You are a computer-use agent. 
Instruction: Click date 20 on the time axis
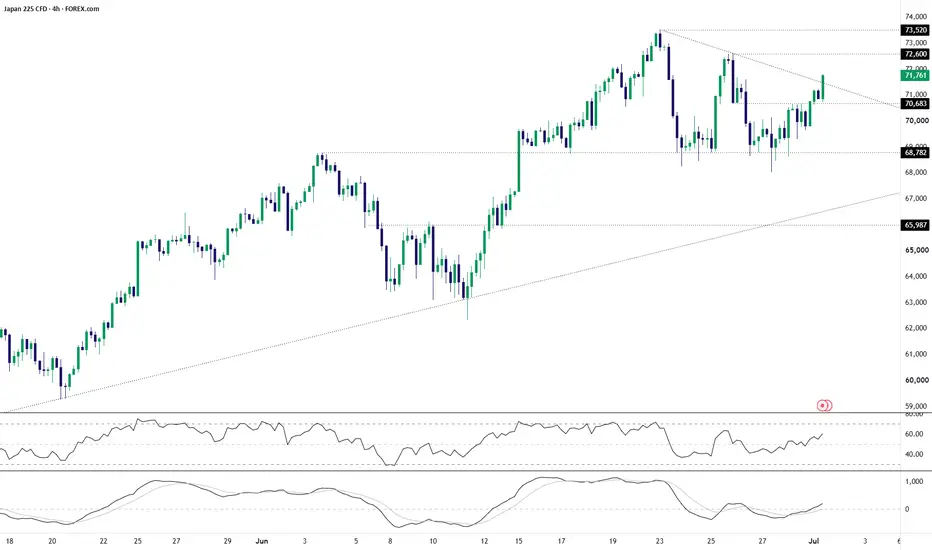click(x=52, y=541)
